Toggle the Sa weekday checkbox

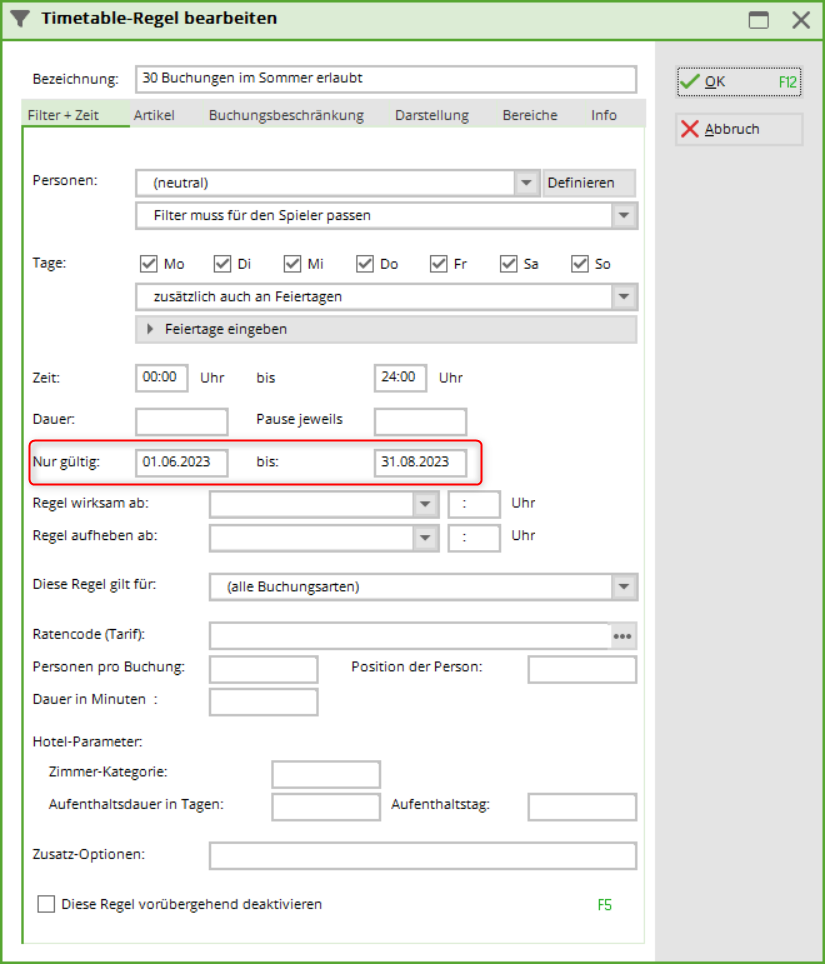[510, 264]
